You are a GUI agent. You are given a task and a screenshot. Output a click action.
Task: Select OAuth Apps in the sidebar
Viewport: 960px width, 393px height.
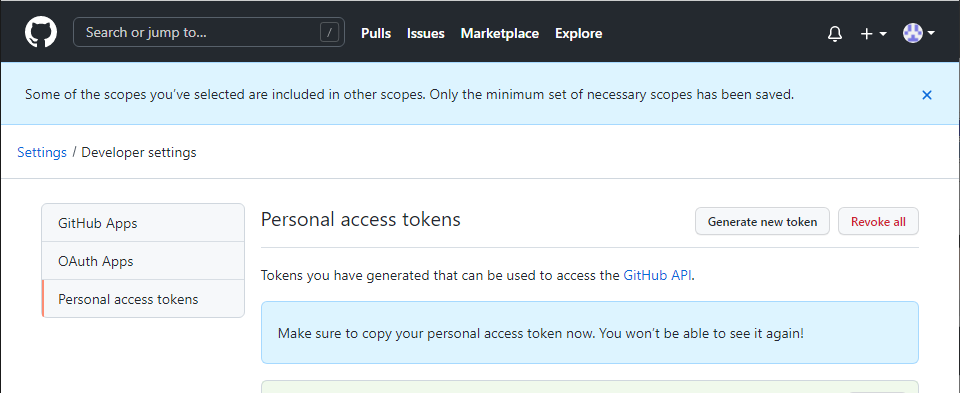coord(143,261)
